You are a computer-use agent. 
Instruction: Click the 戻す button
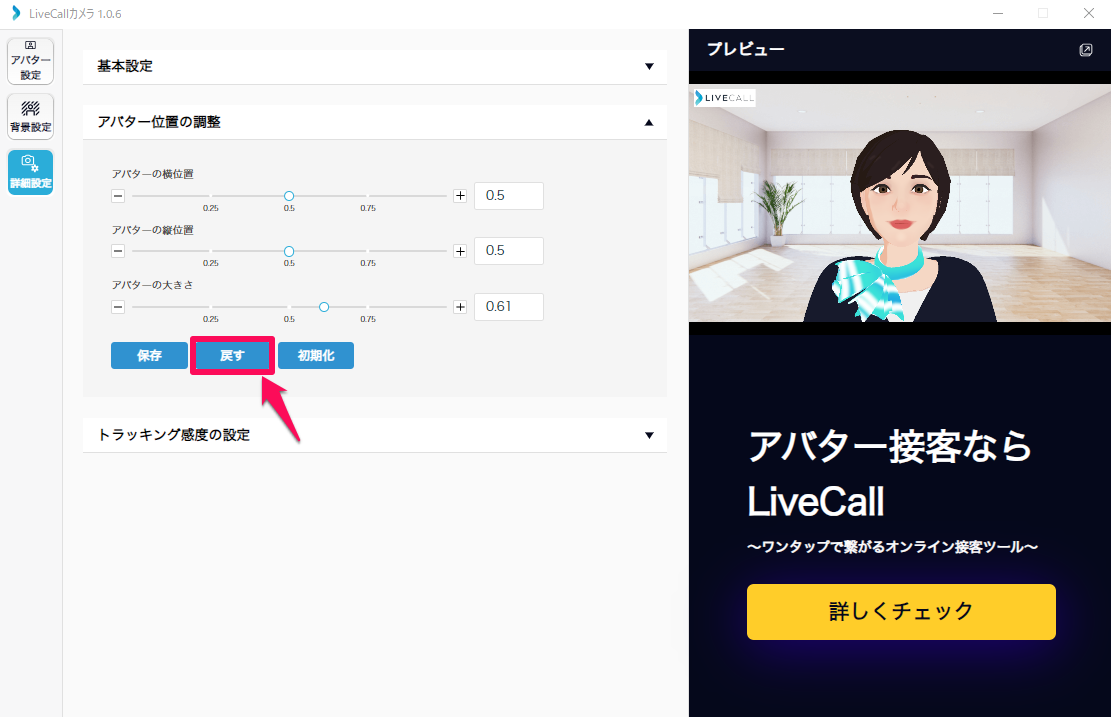click(232, 356)
